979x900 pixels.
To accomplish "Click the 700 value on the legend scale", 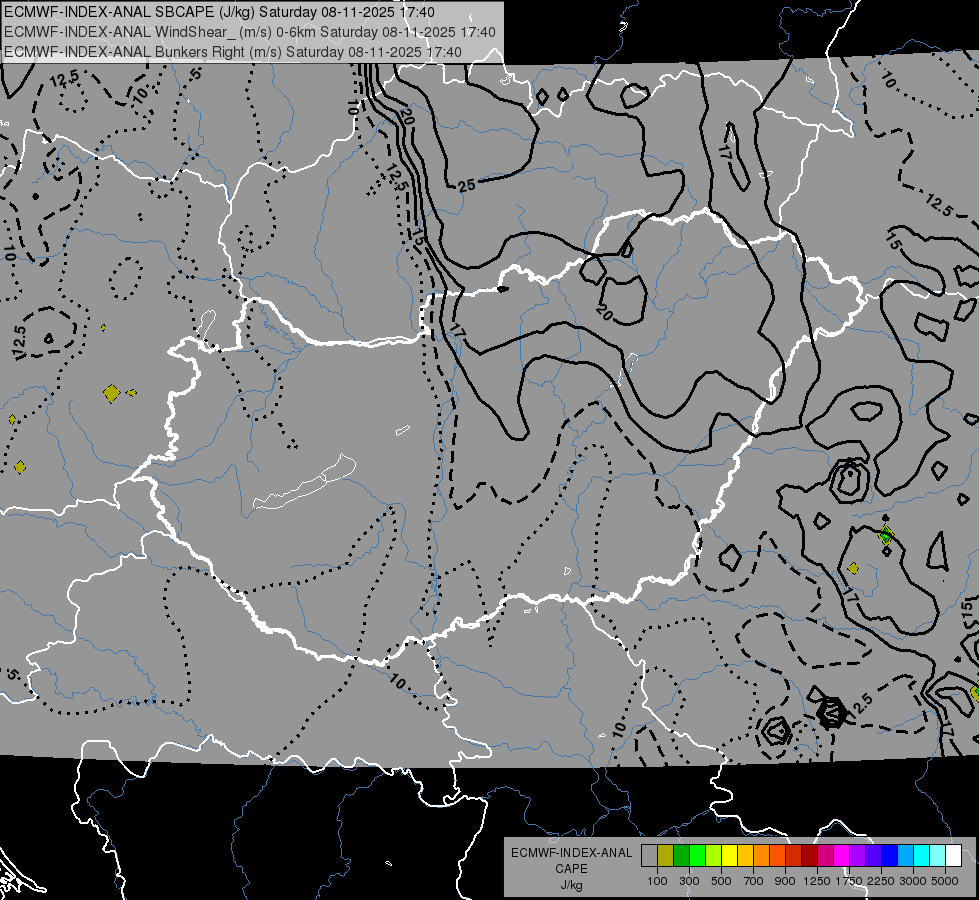I will pyautogui.click(x=754, y=881).
